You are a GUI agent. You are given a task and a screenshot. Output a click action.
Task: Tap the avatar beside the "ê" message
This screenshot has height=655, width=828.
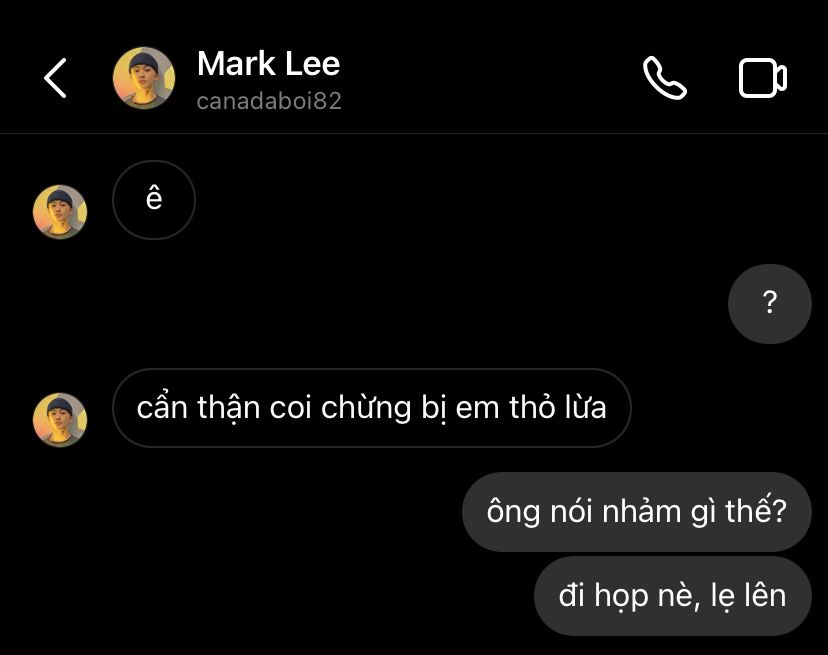tap(60, 212)
